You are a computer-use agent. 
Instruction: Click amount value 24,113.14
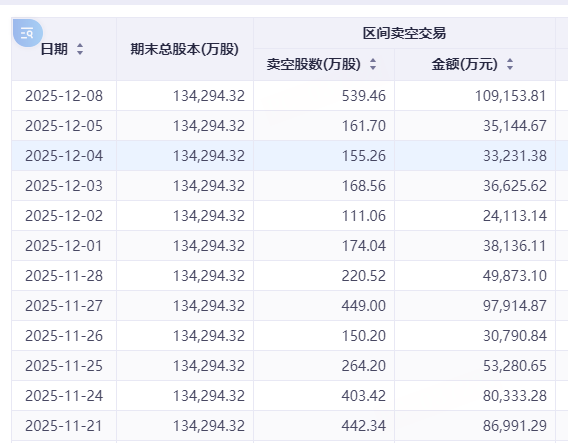point(515,216)
